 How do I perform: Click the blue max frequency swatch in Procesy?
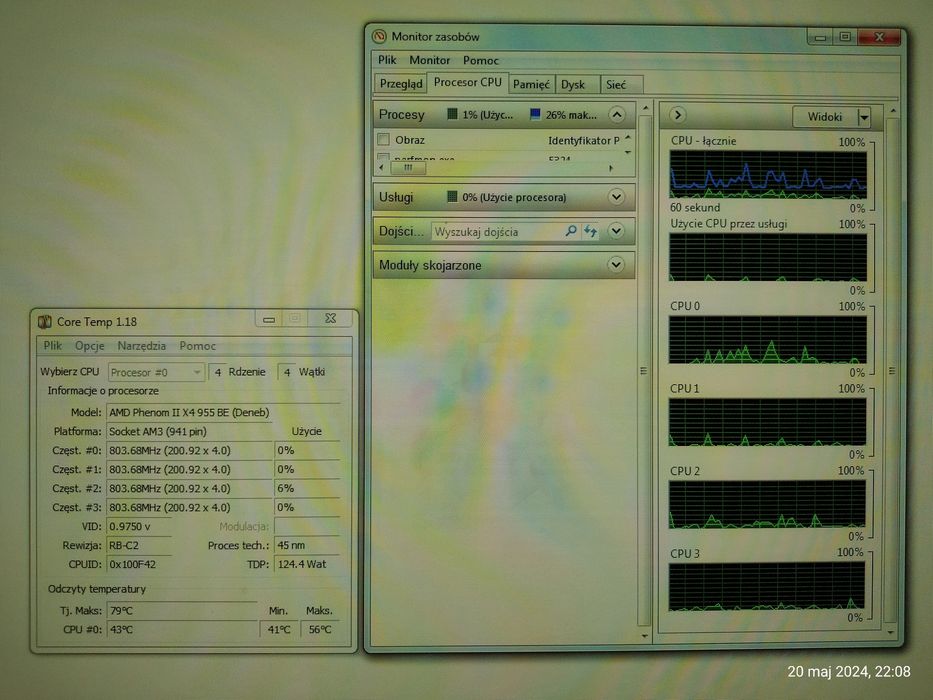(535, 114)
